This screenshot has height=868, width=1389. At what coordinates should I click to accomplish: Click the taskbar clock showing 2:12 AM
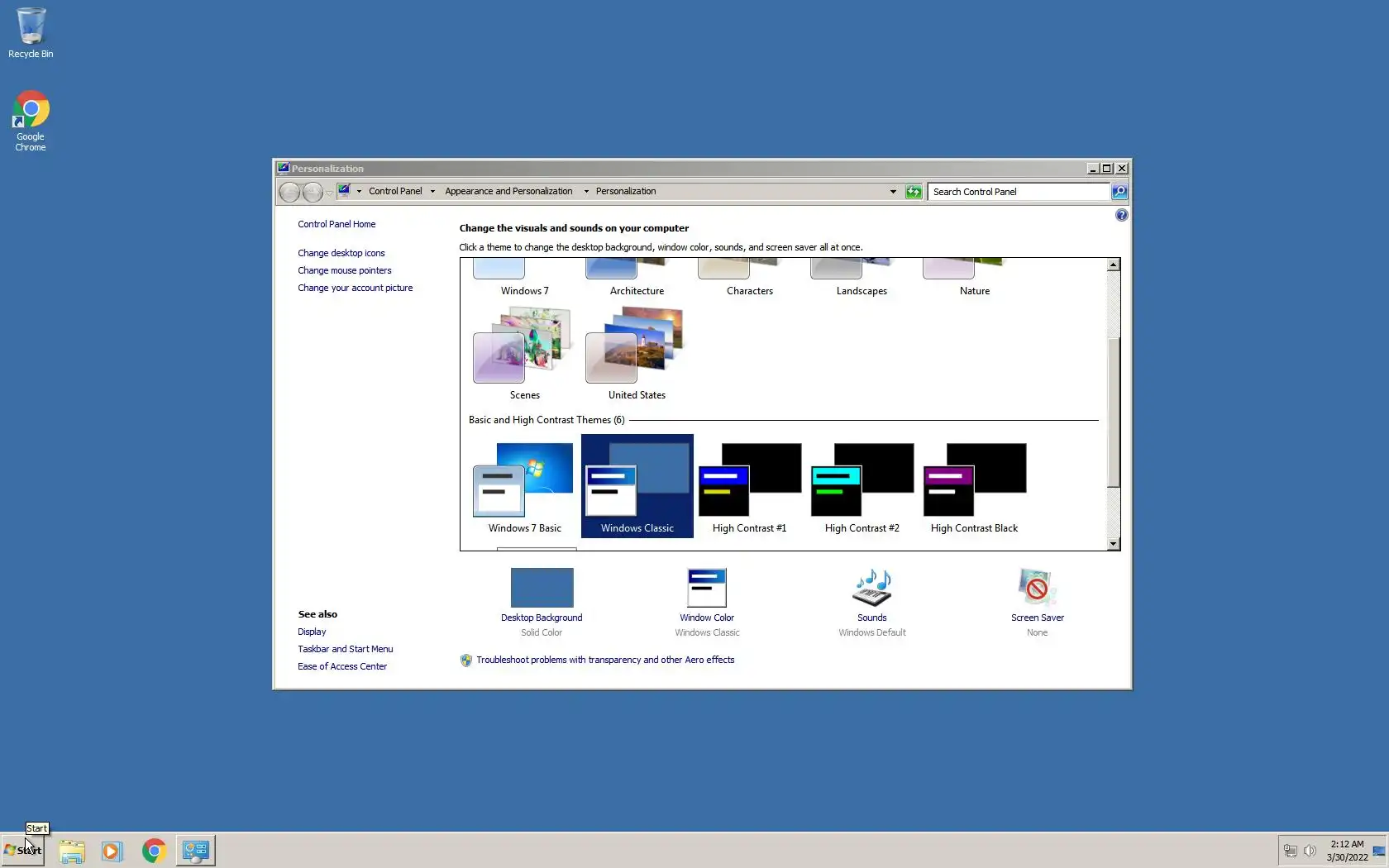(1347, 851)
